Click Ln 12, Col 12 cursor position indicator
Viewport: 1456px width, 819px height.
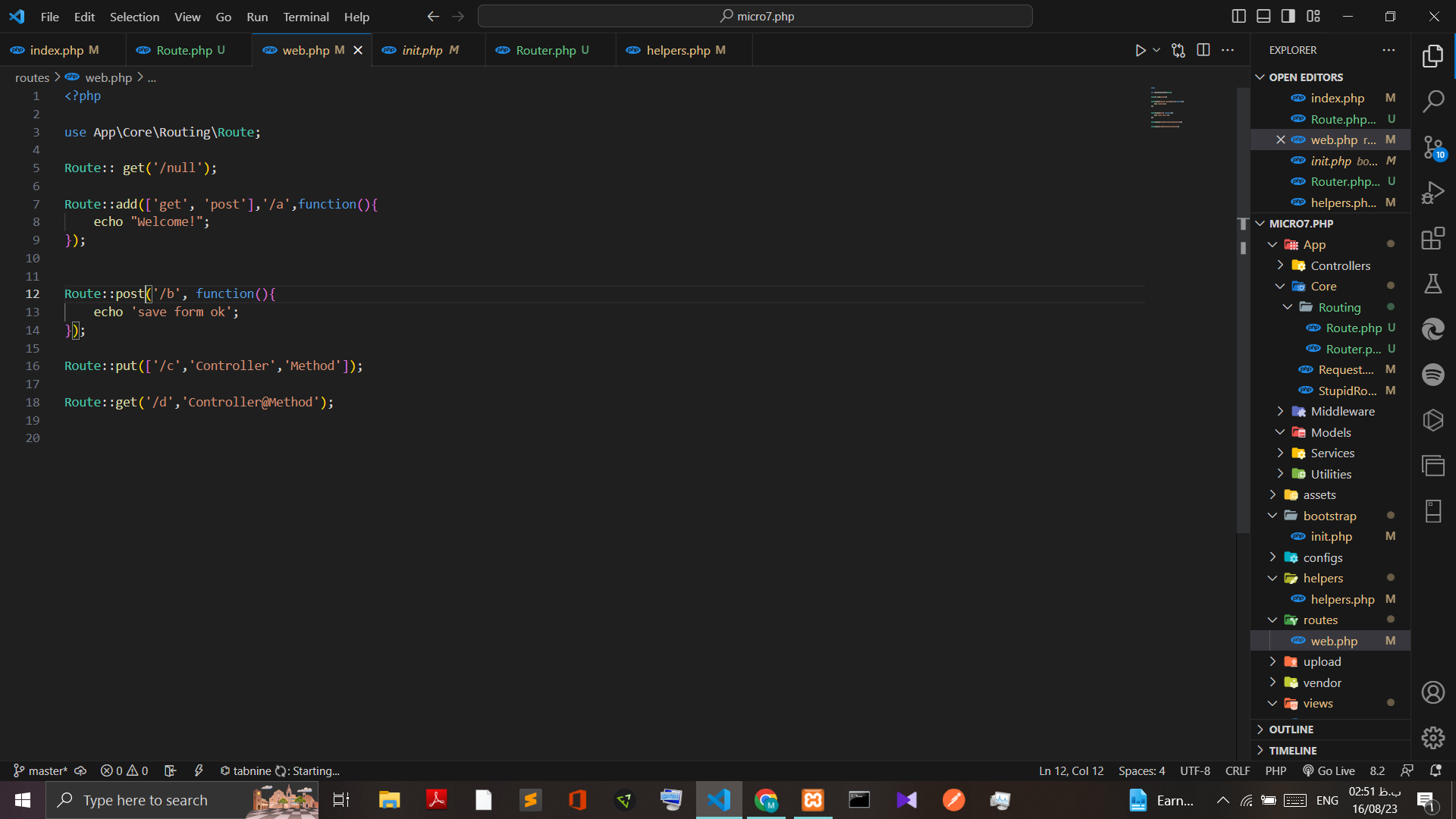(1071, 770)
